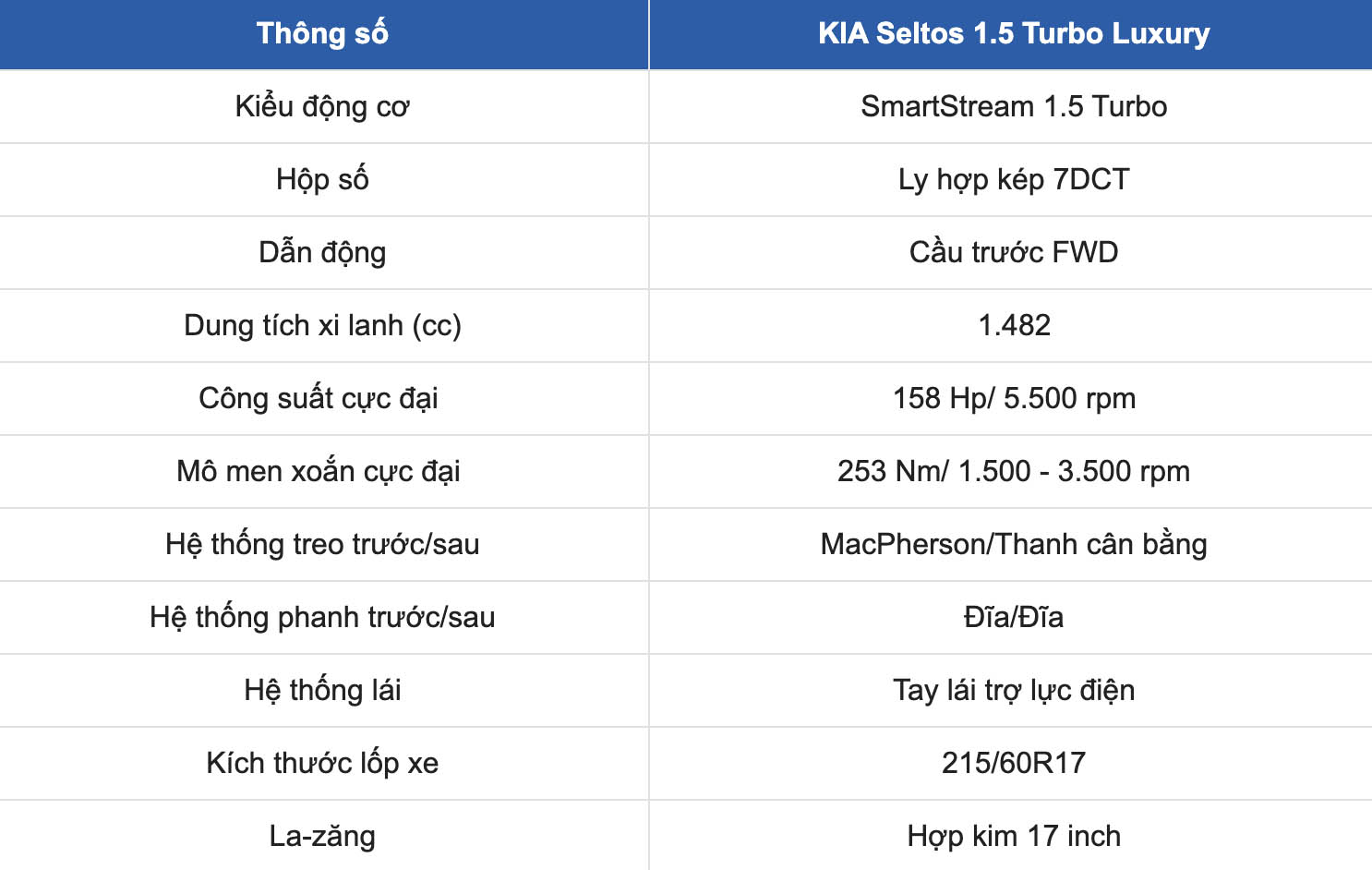Click the "253 Nm/ 1.500 - 3.500 rpm" value

[1013, 472]
